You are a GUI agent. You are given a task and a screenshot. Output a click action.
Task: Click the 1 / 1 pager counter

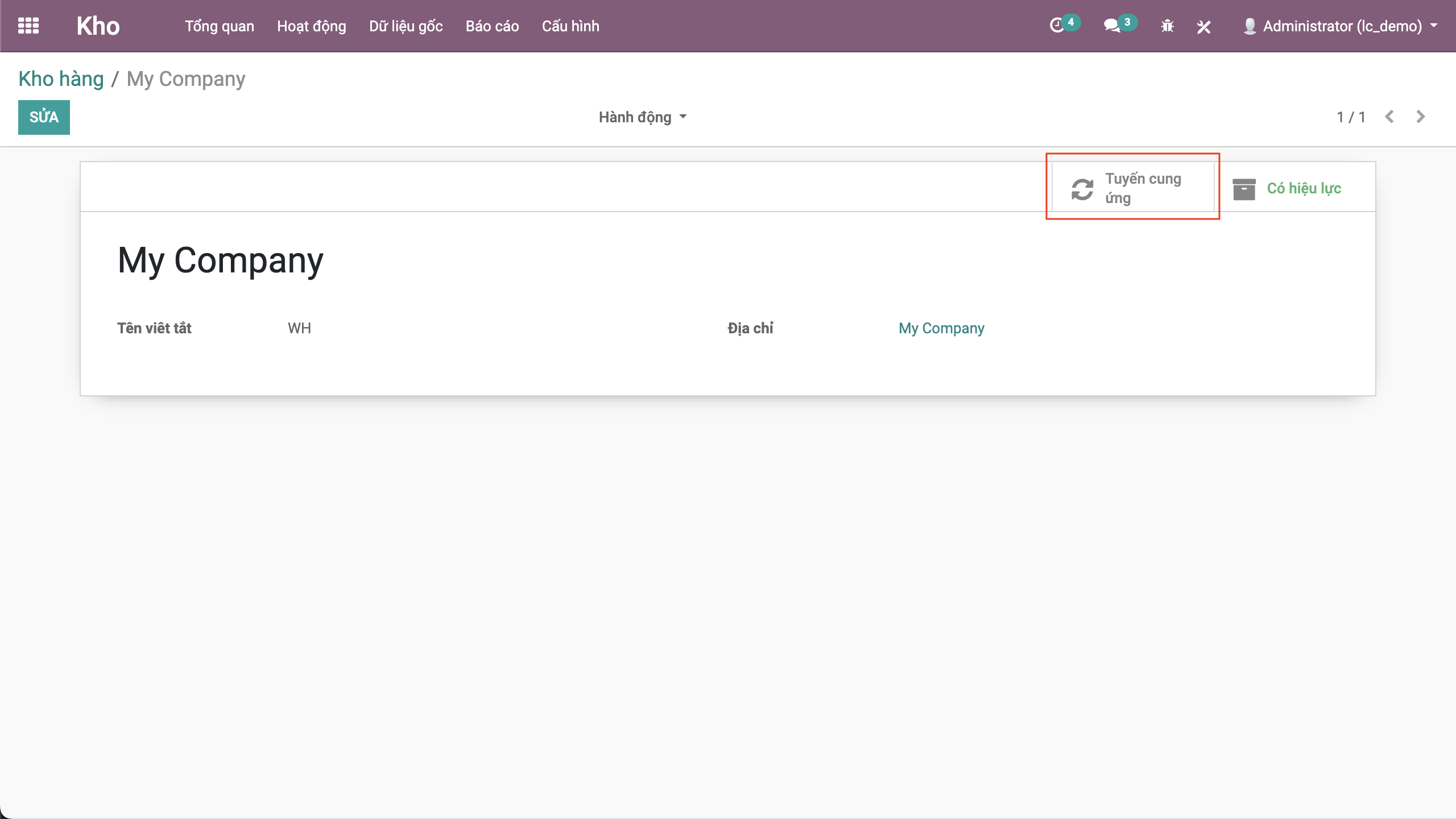coord(1351,117)
